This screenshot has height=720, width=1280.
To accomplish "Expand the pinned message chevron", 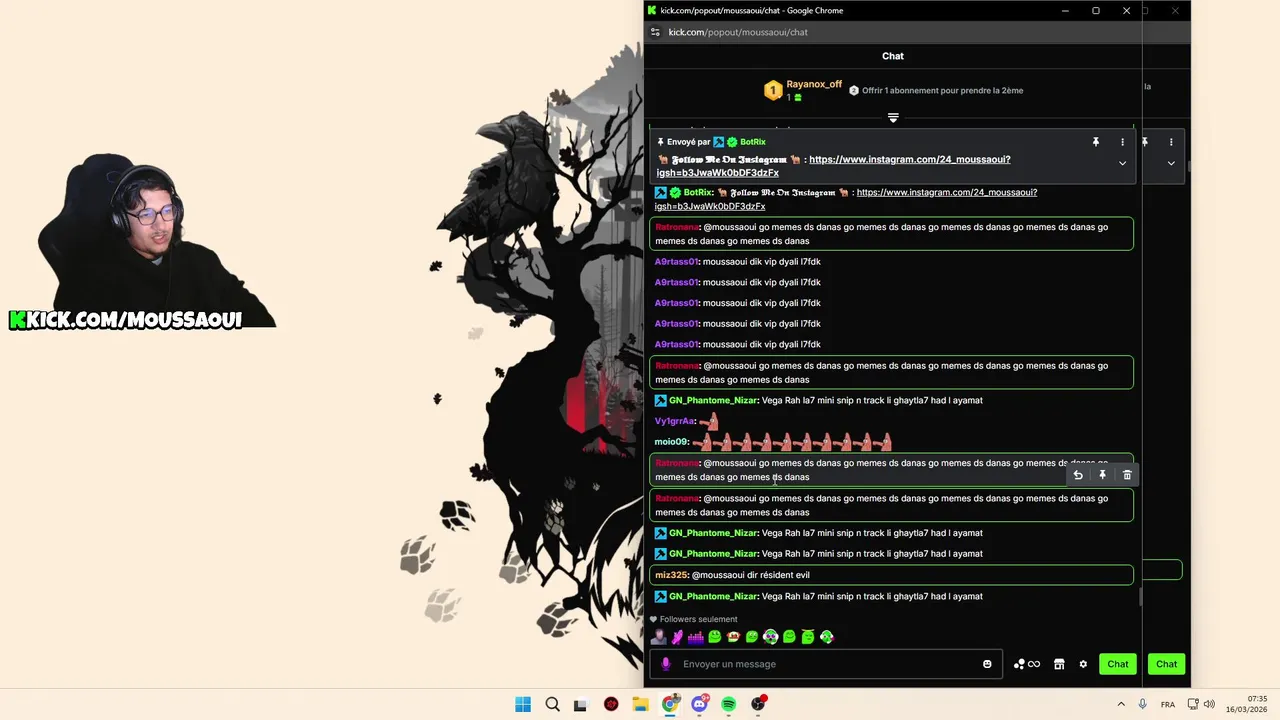I will (1122, 163).
